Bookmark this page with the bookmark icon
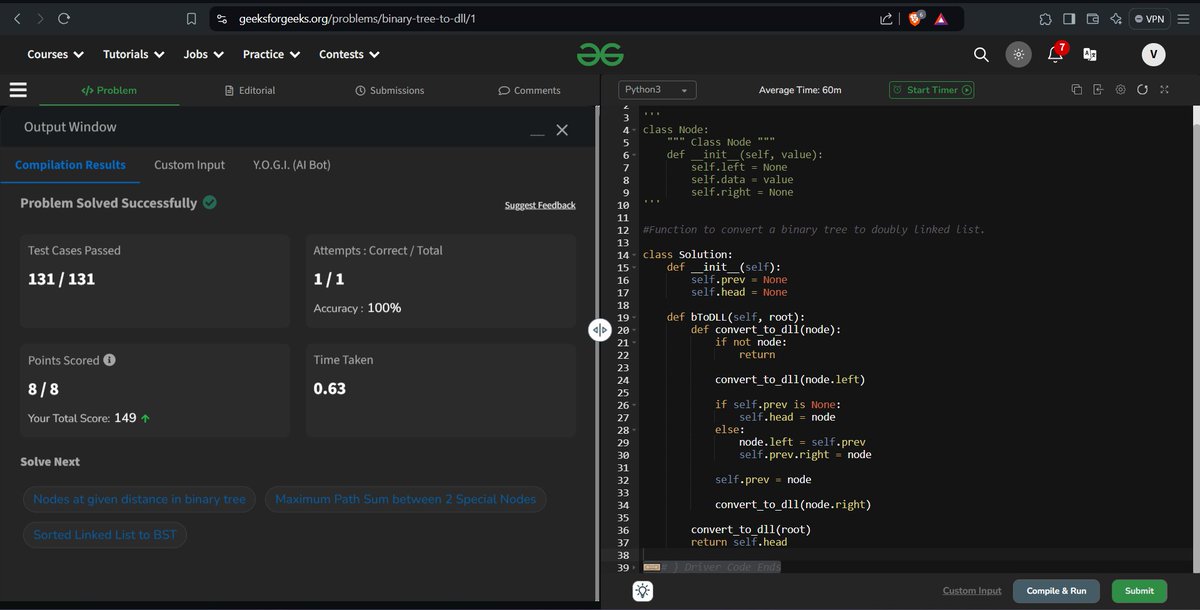The image size is (1200, 610). coord(191,18)
